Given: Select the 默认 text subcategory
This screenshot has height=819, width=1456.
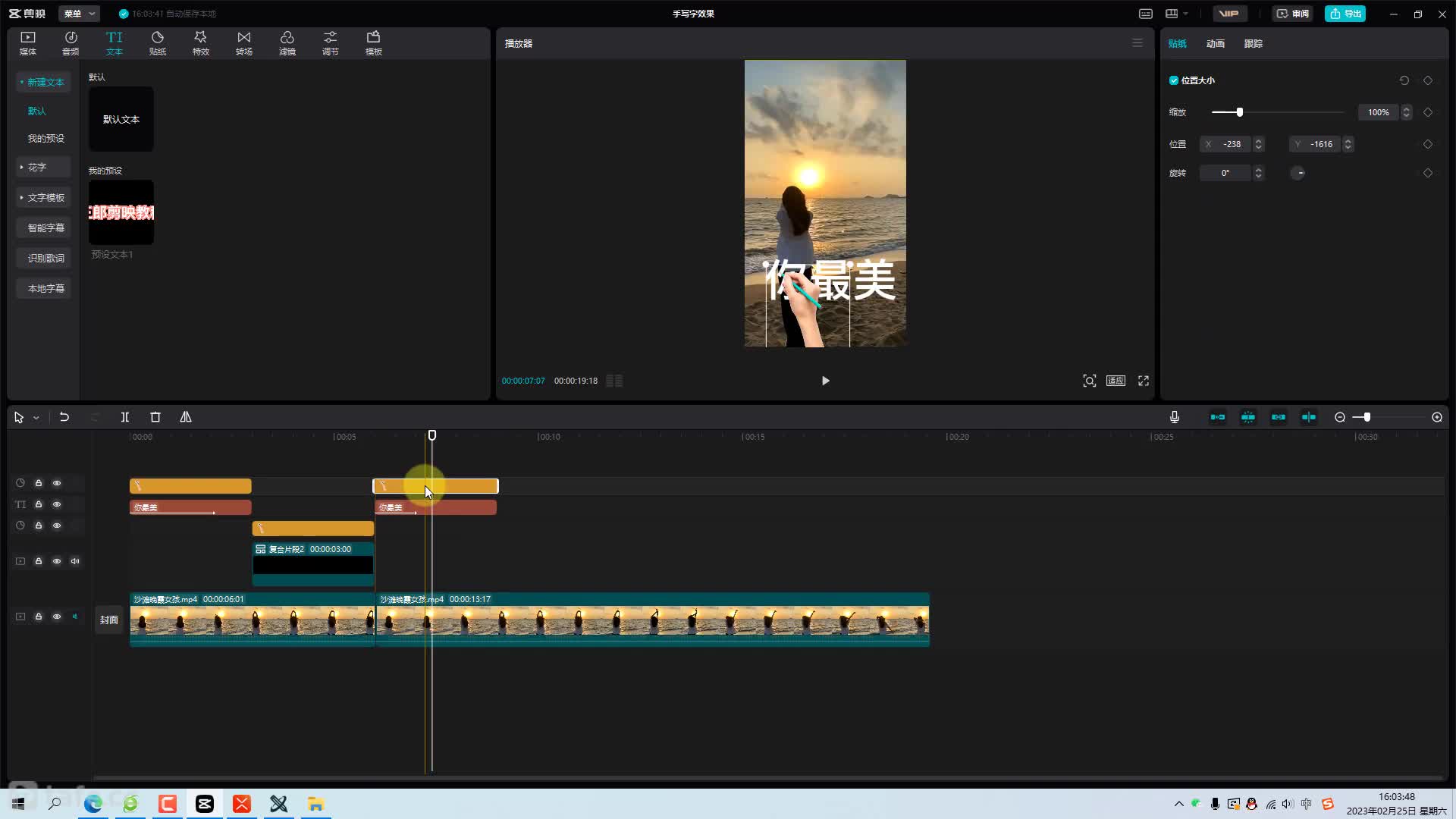Looking at the screenshot, I should pos(37,111).
